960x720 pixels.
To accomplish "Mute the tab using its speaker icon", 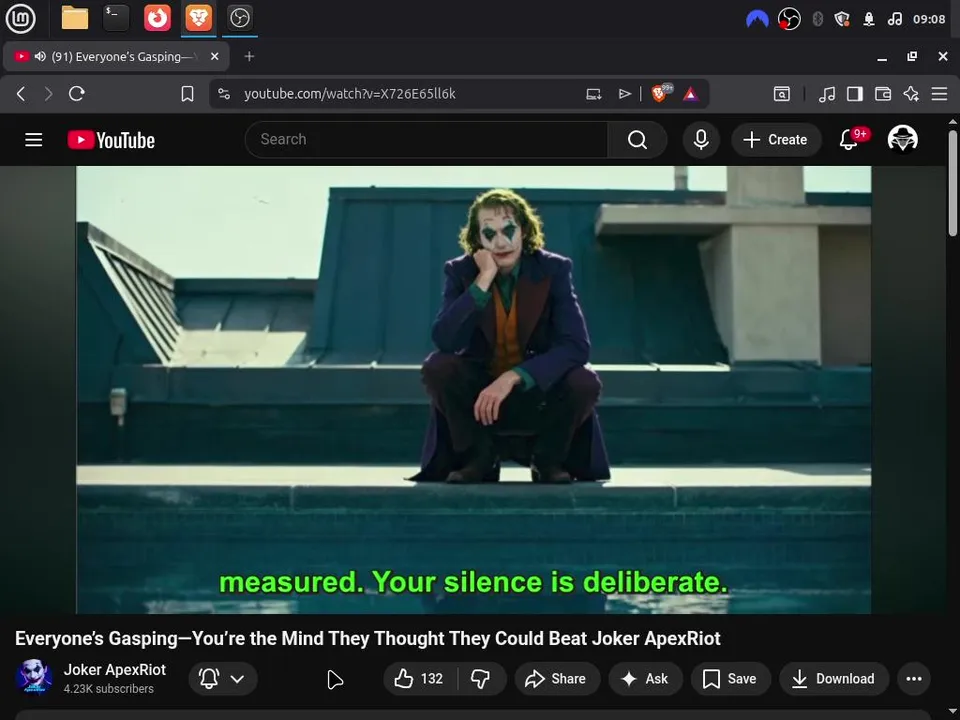I will click(40, 56).
